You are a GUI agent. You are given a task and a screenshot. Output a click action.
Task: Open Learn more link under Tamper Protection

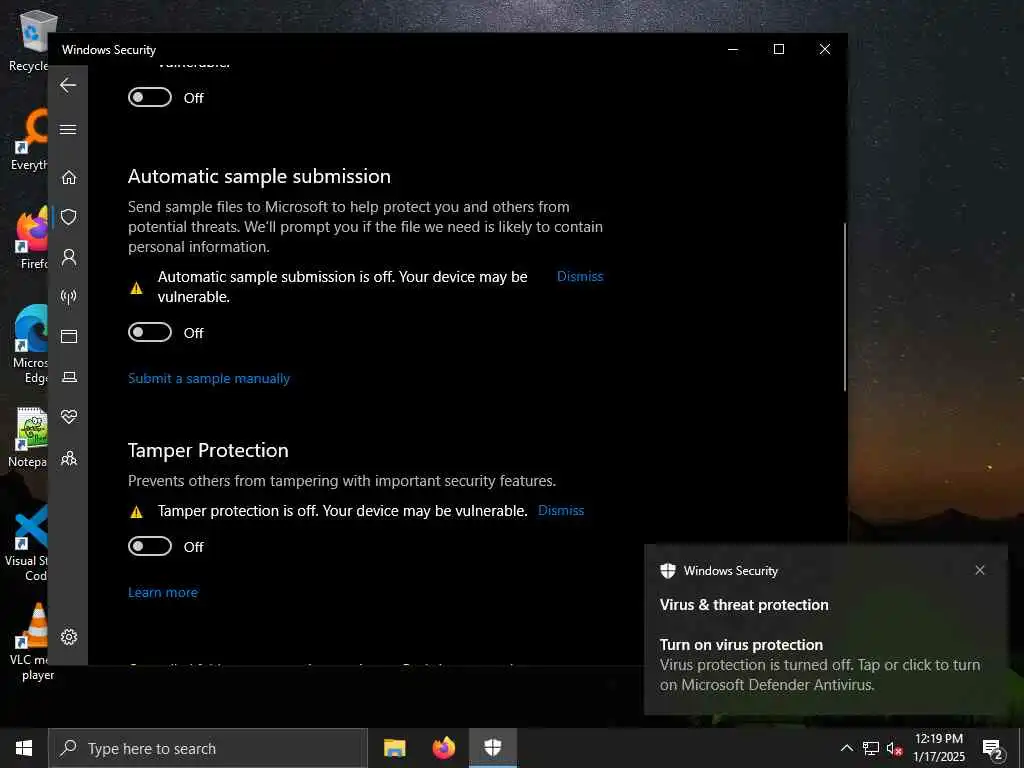[163, 592]
